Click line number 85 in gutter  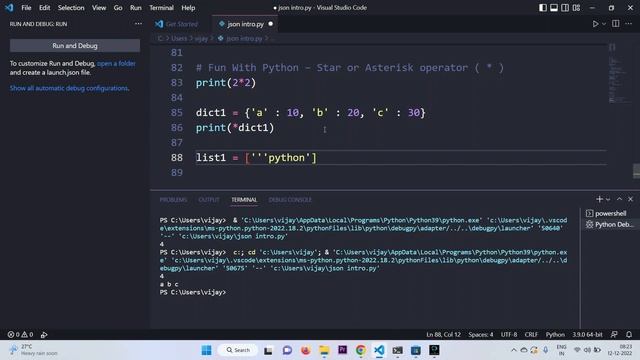[x=177, y=113]
